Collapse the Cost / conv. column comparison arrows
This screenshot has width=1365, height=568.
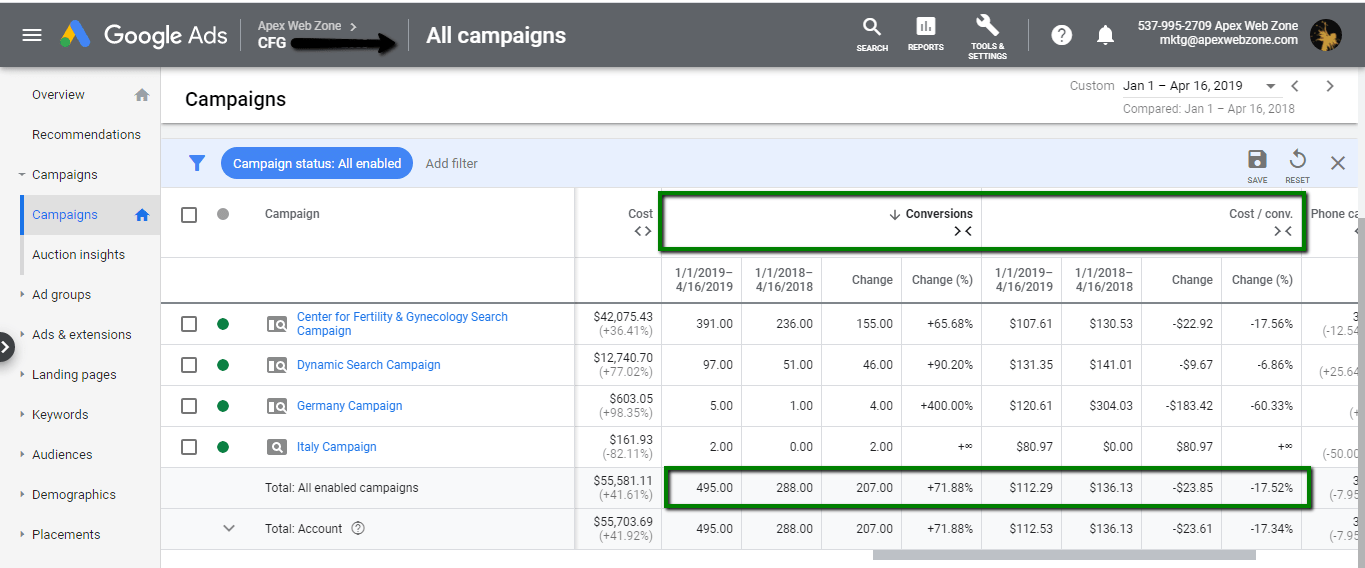[1283, 231]
